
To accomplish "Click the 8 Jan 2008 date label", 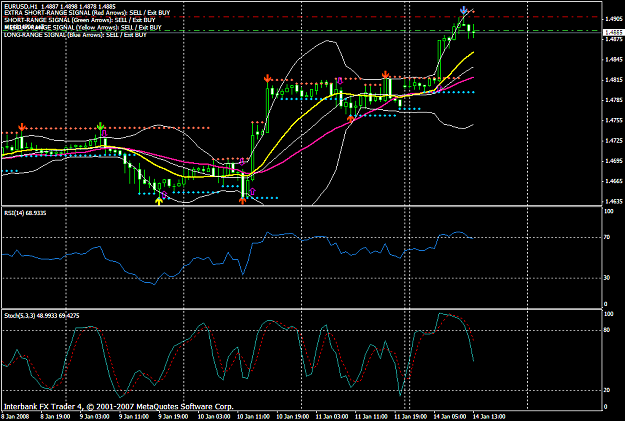I will click(15, 417).
